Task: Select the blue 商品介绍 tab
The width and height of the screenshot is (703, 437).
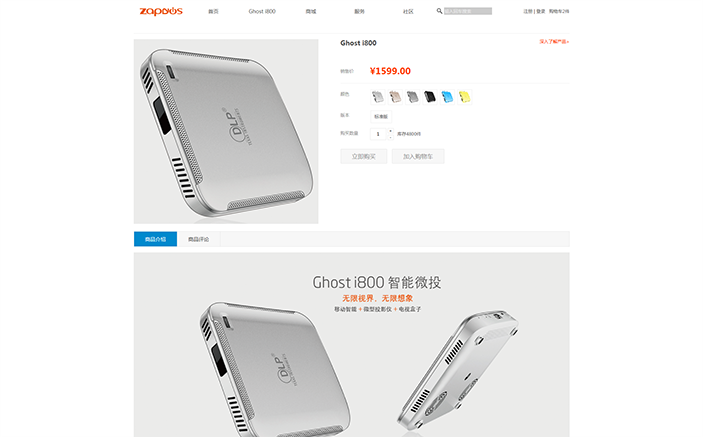Action: point(156,239)
